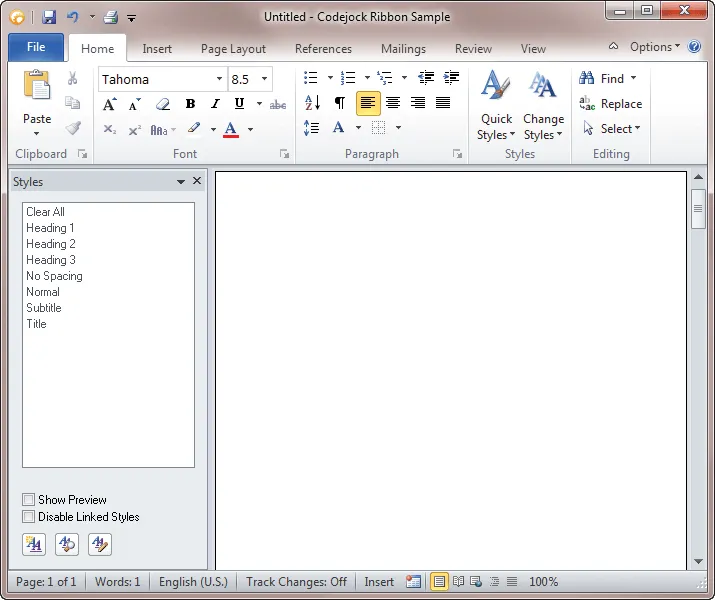
Task: Open the Font dialog launcher
Action: click(285, 154)
